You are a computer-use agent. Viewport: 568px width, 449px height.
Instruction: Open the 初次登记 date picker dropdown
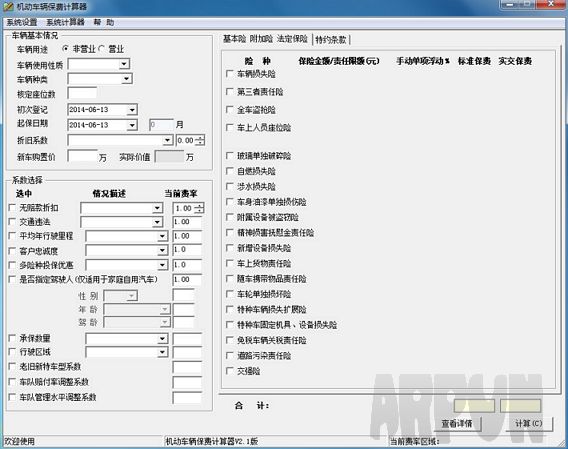(132, 109)
